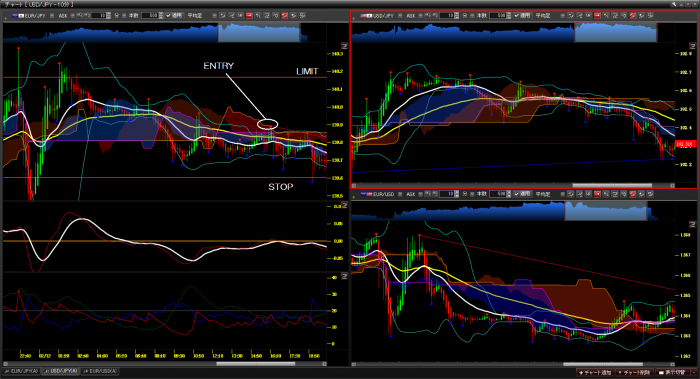Click the first tool icon in USD/JPY chart toolbar
The height and width of the screenshot is (379, 700).
(571, 16)
